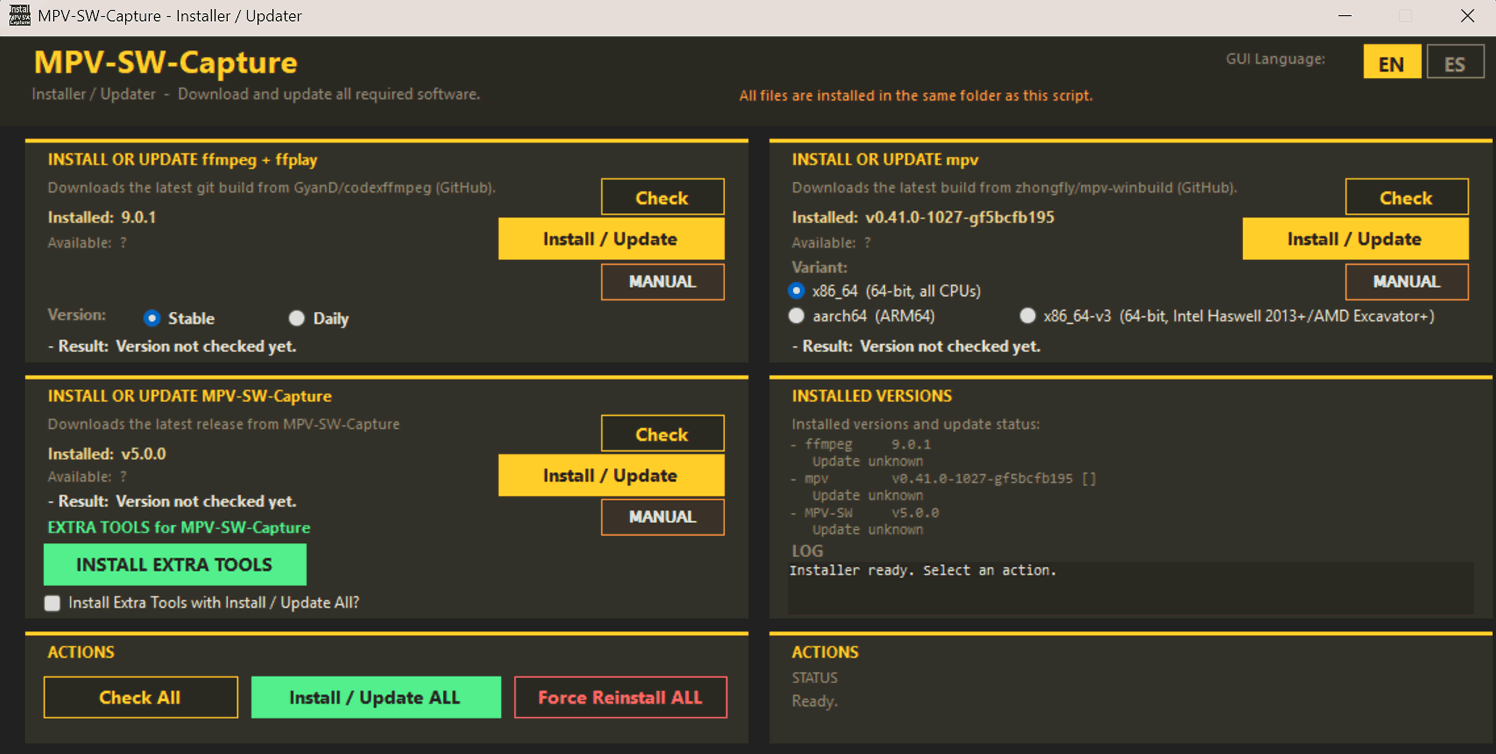
Task: Close the installer window
Action: click(1467, 16)
